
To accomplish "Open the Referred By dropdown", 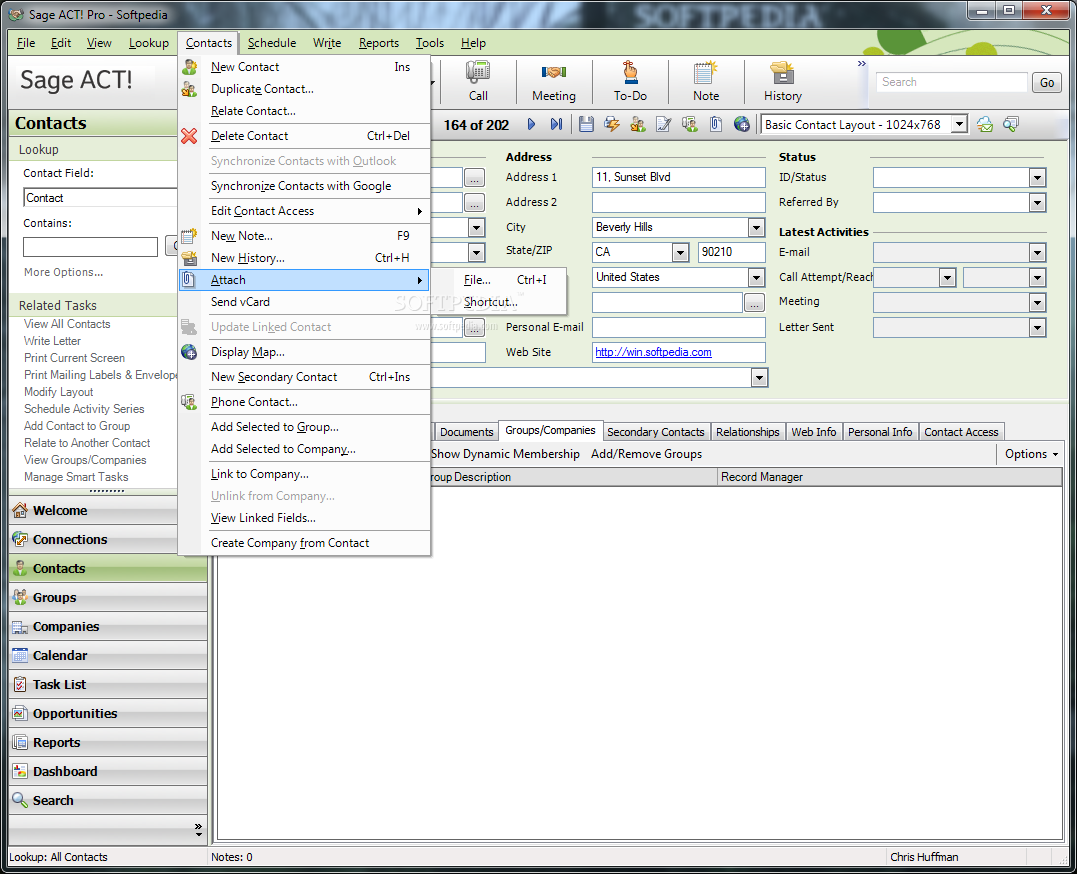I will 1037,203.
